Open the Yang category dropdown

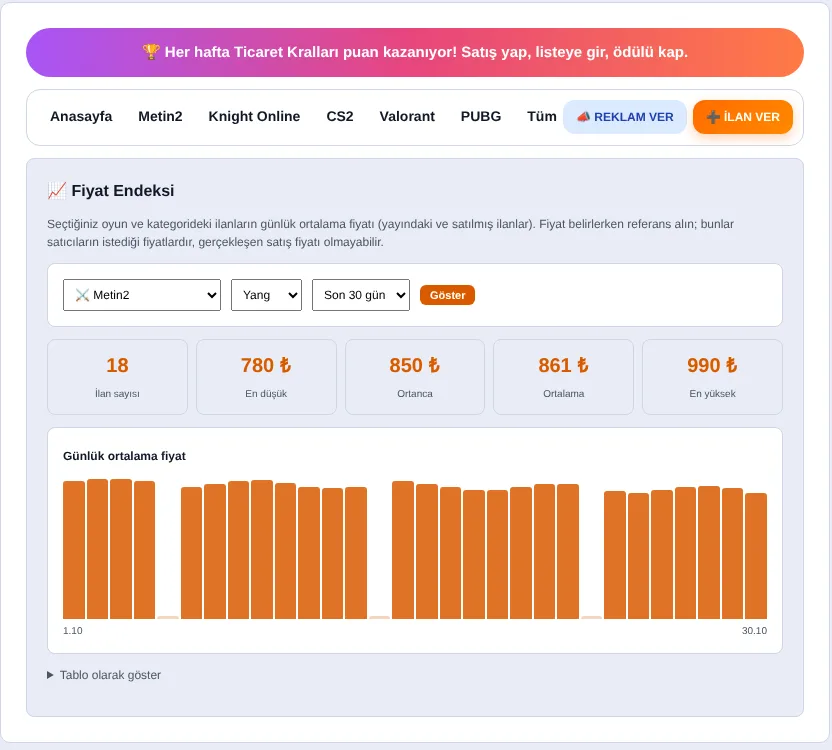(266, 295)
